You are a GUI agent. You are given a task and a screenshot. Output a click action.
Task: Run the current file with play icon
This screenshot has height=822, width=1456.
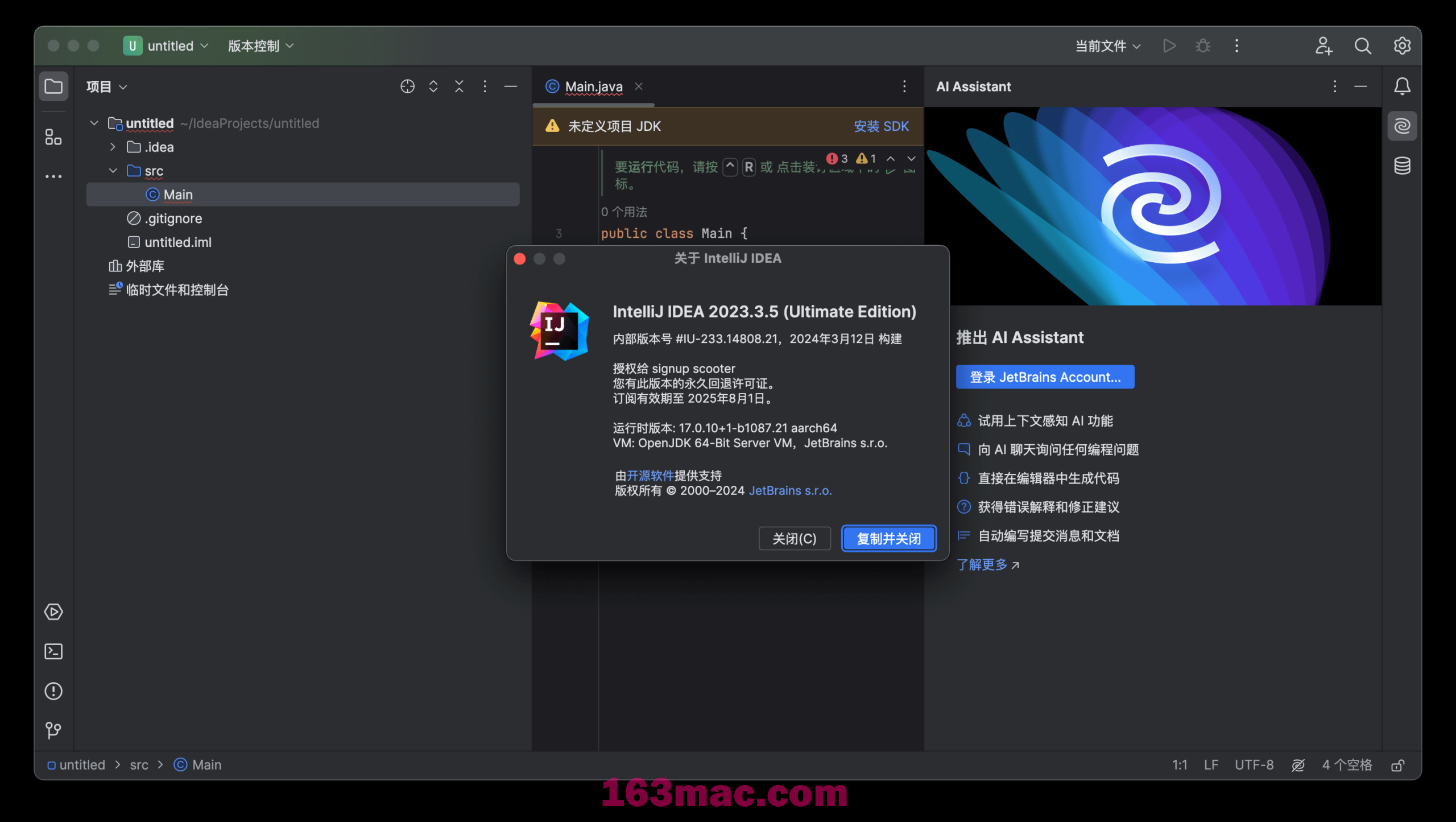coord(1169,46)
